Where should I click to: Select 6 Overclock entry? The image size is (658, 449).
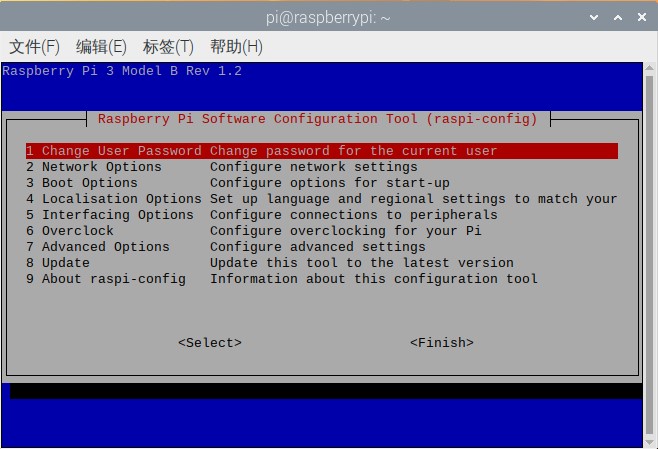(322, 230)
